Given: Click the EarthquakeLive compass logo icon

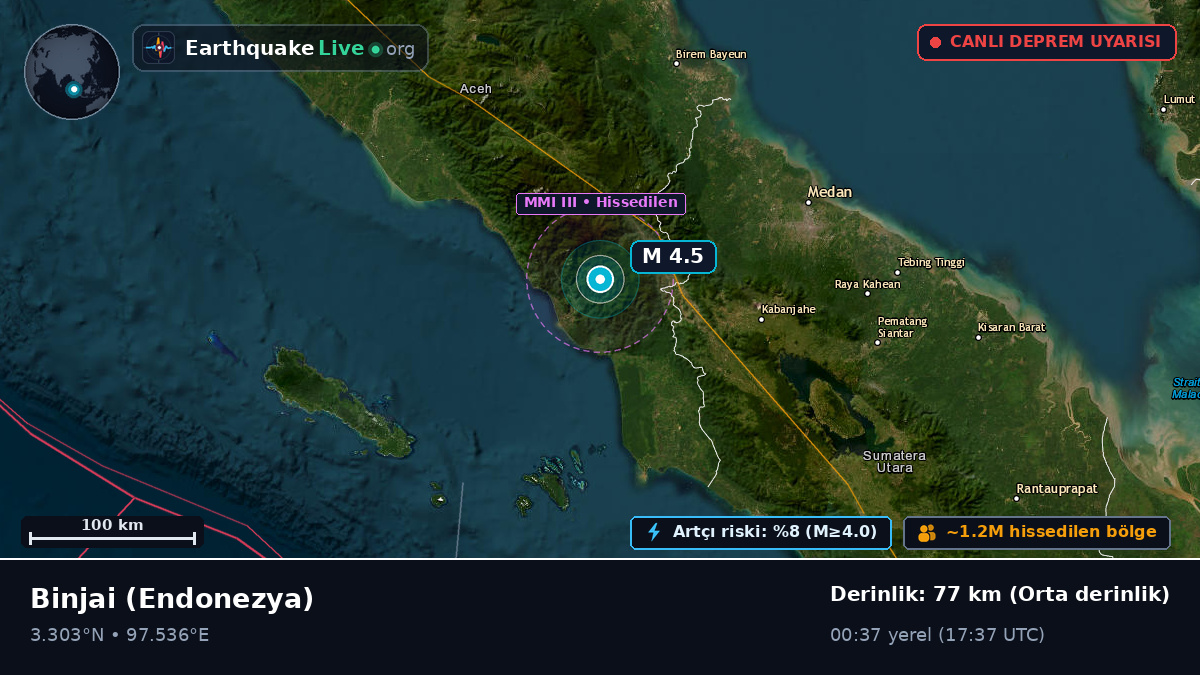Looking at the screenshot, I should tap(159, 48).
